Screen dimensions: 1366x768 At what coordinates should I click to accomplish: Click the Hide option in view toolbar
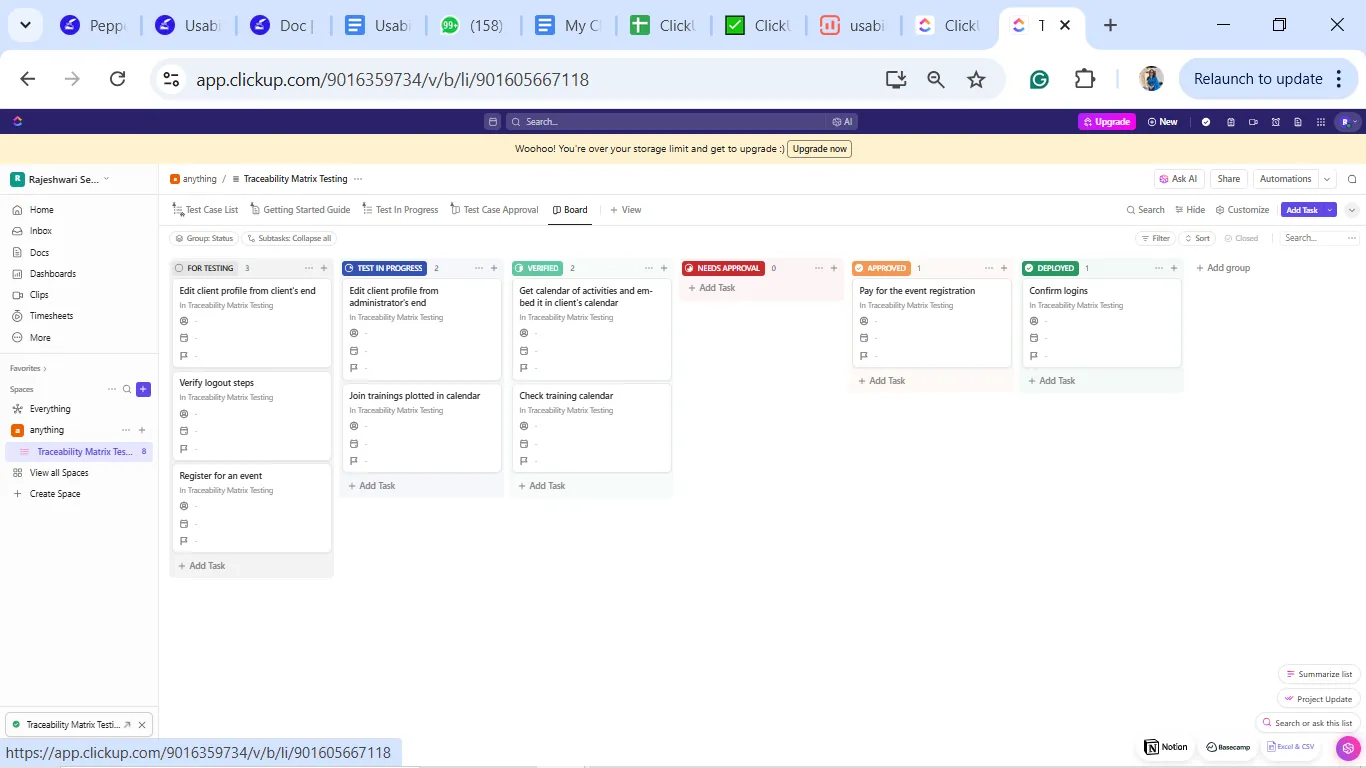[1190, 210]
